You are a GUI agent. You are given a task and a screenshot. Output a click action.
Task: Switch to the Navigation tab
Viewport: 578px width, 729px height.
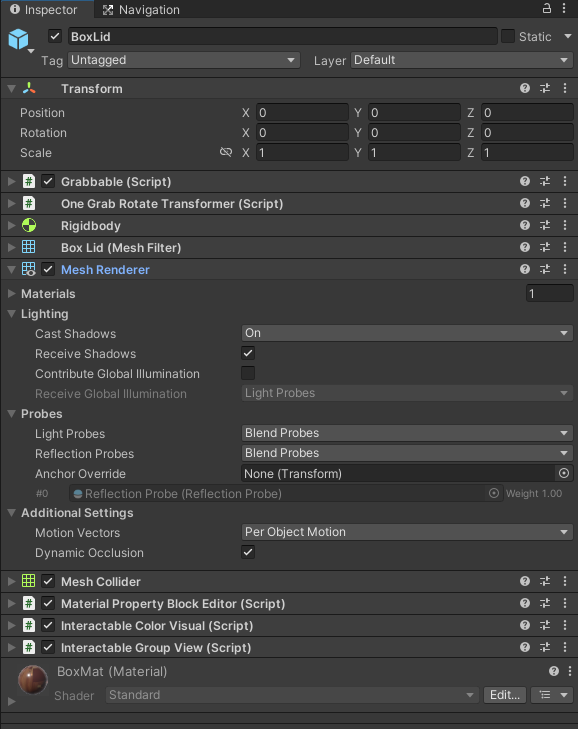[x=141, y=9]
